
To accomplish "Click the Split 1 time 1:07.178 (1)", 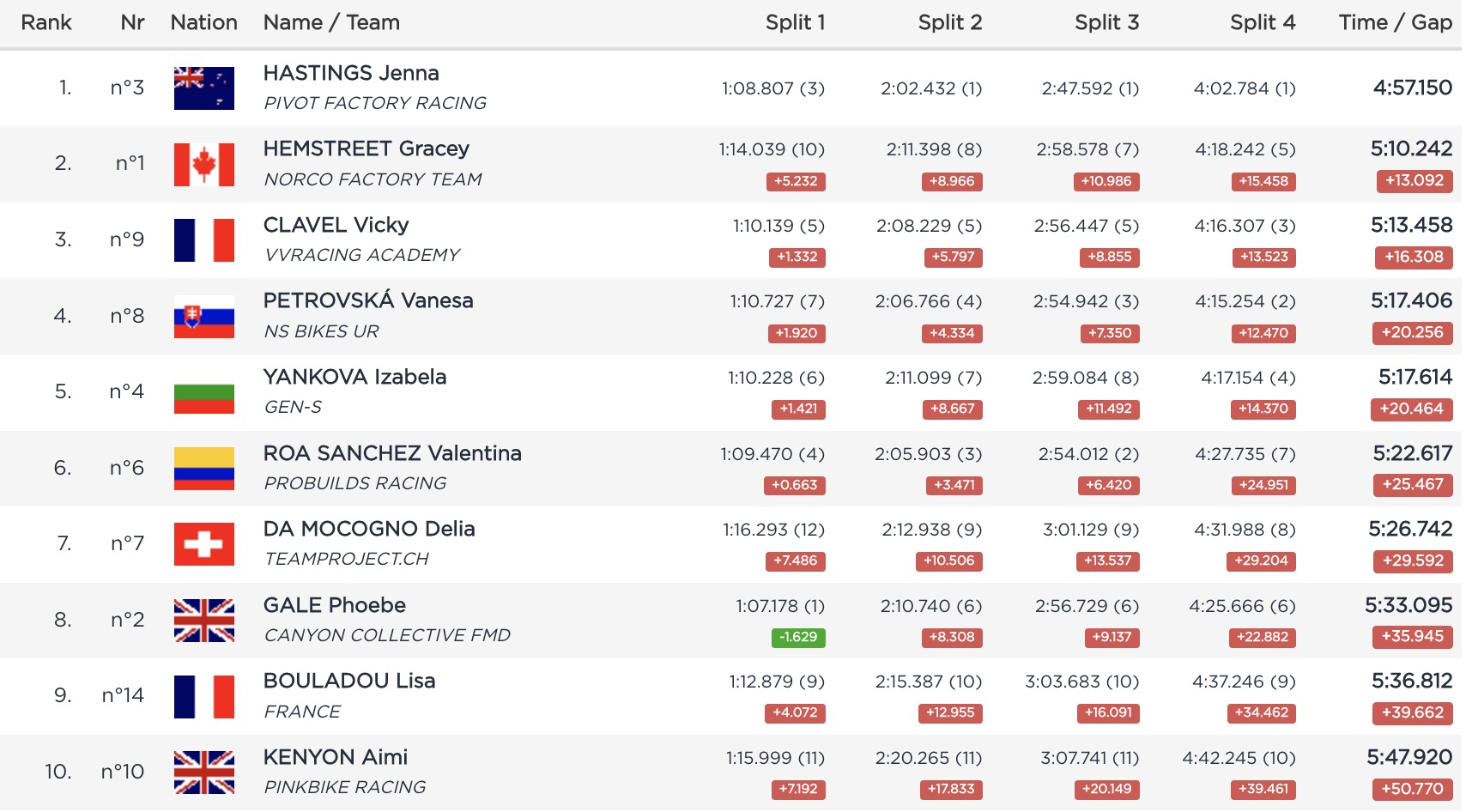I will [x=780, y=606].
